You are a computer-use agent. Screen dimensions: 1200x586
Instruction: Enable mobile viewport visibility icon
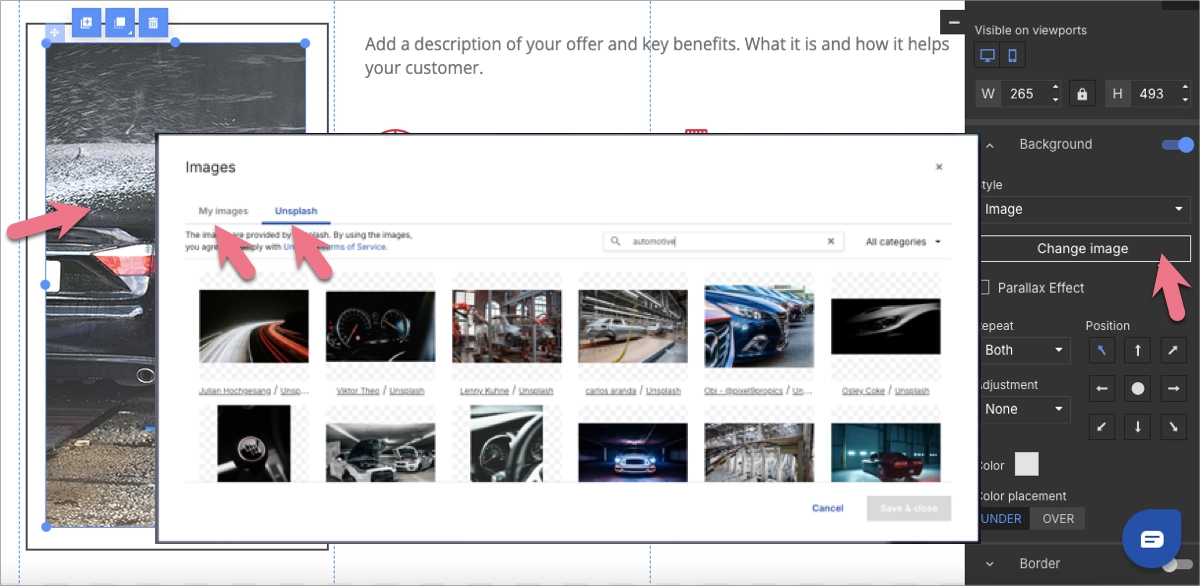pos(1010,55)
